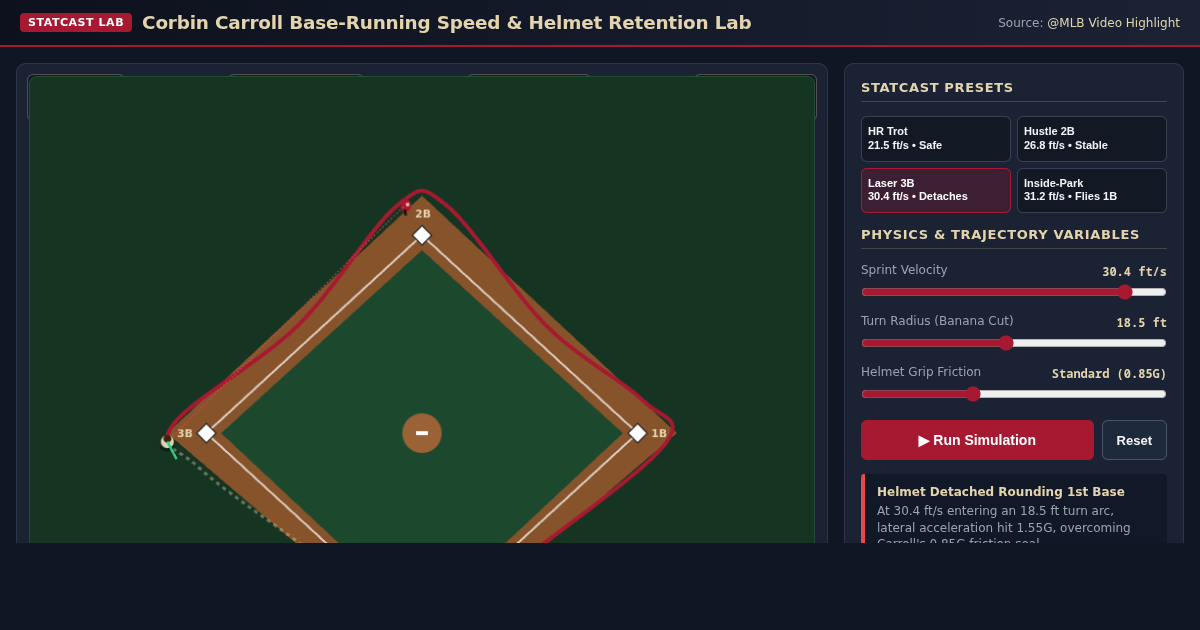Image resolution: width=1200 pixels, height=630 pixels.
Task: Click the Corbin Carroll lab page title
Action: coord(447,22)
